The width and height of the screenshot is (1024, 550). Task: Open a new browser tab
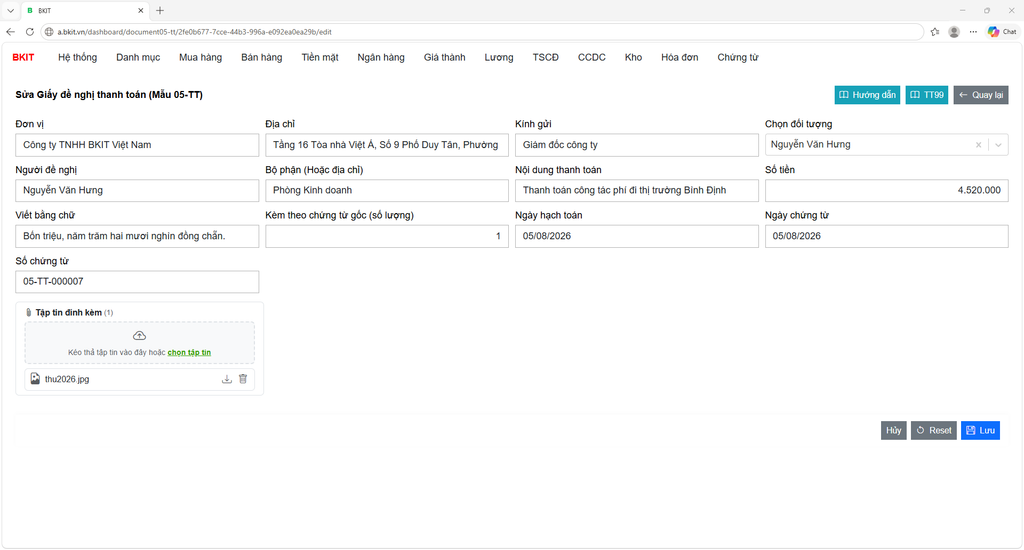pyautogui.click(x=160, y=10)
